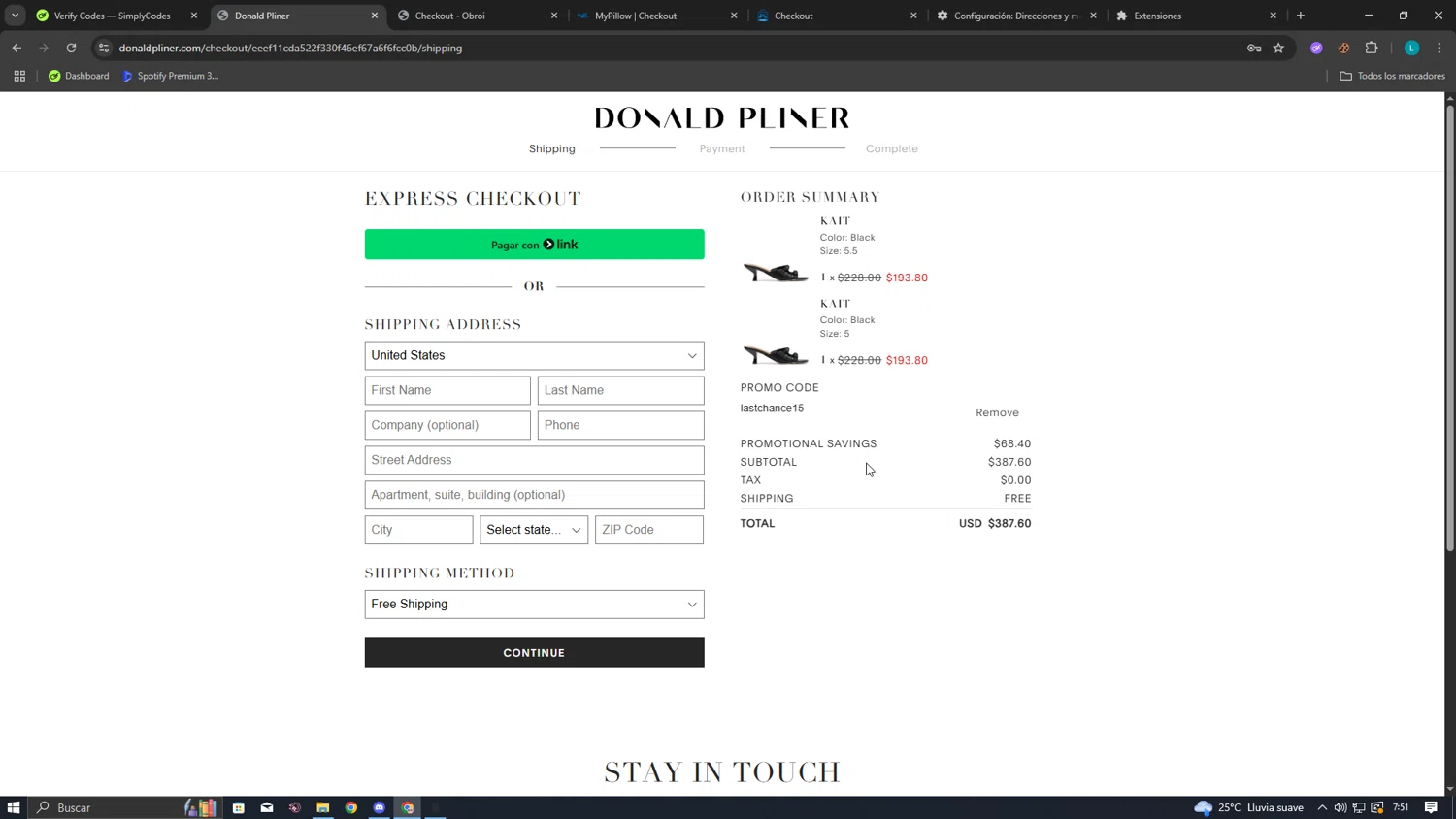Open the Windows Start menu
Viewport: 1456px width, 819px height.
click(14, 807)
